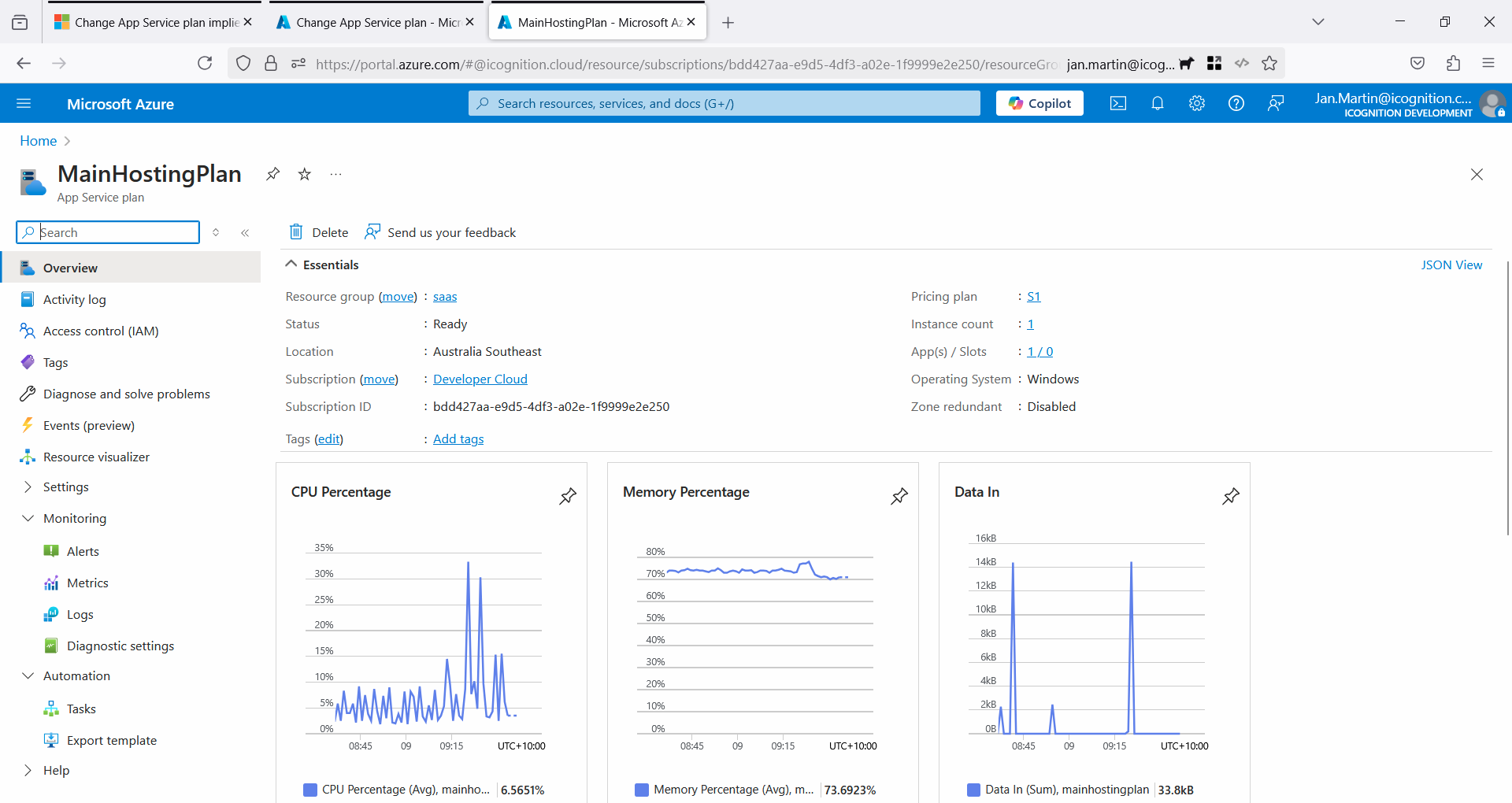Click the Copilot button
This screenshot has width=1512, height=803.
(1039, 103)
